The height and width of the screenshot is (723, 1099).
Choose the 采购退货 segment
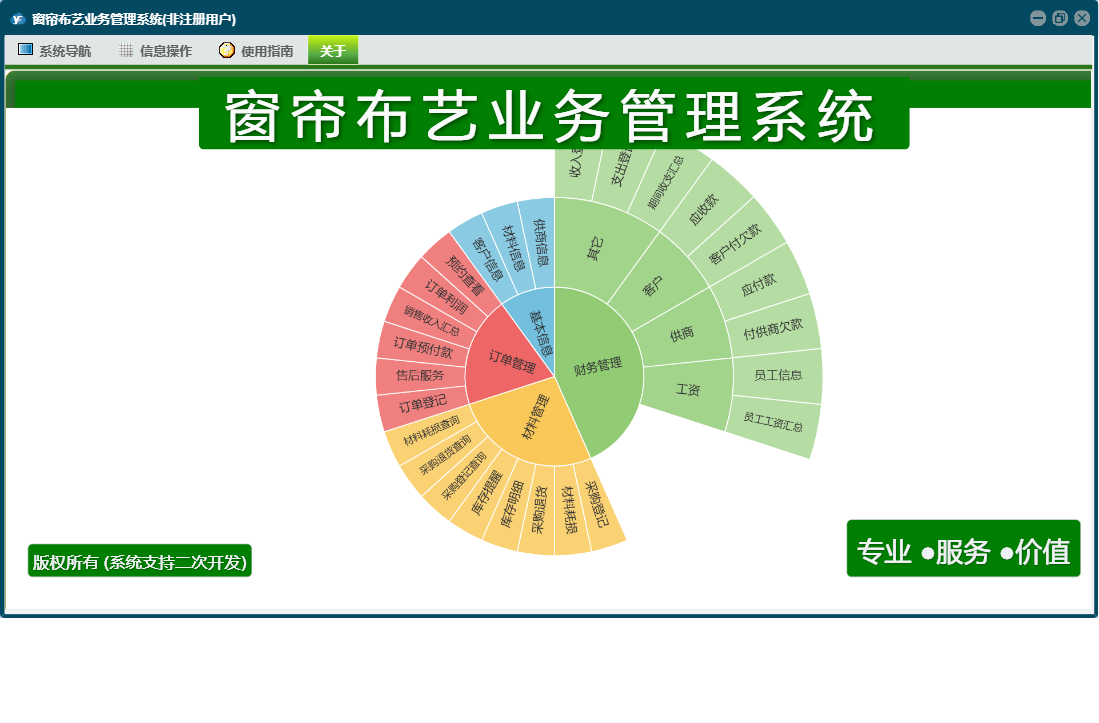[x=539, y=510]
